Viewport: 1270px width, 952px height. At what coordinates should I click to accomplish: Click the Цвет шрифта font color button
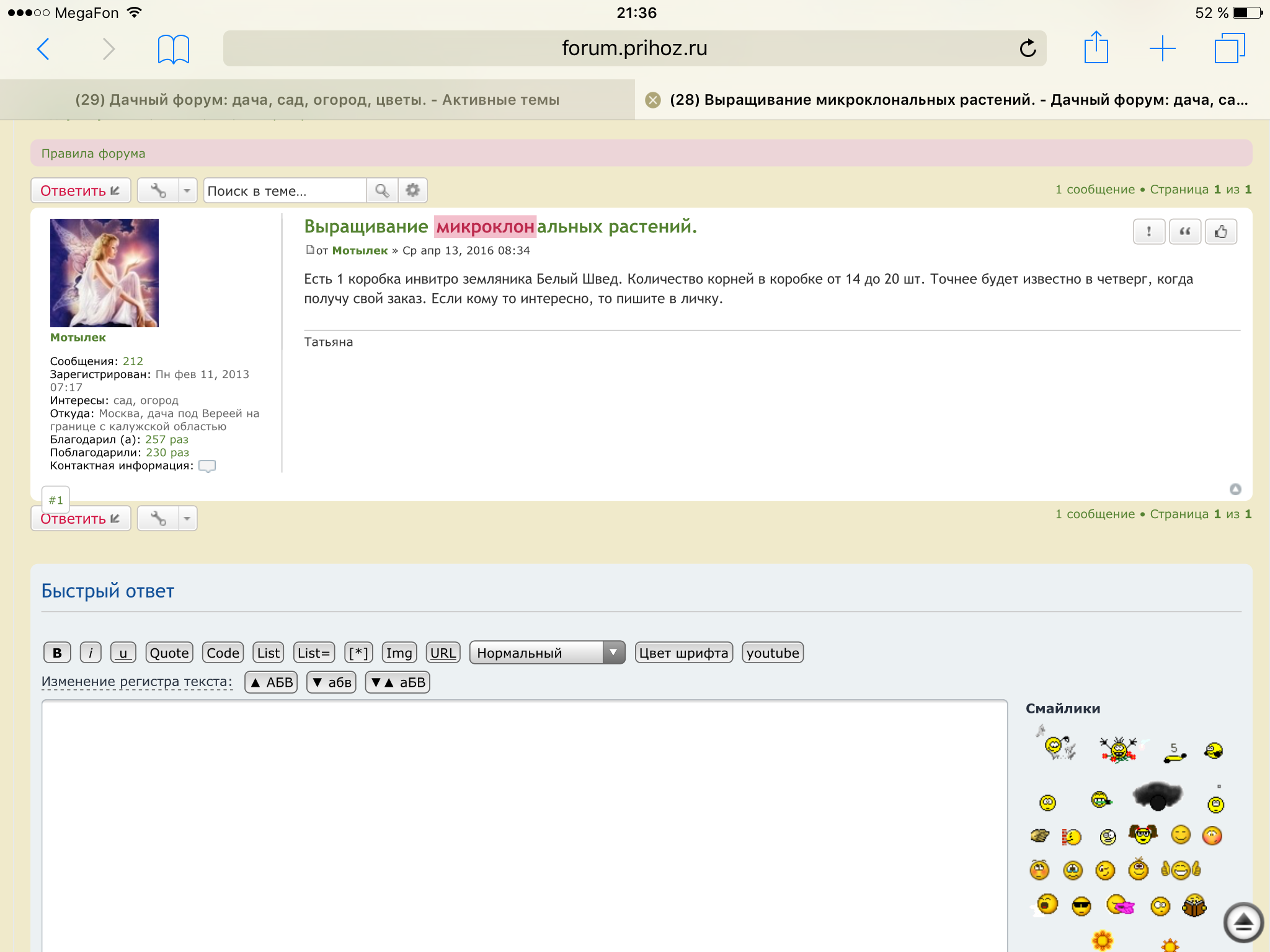coord(683,653)
